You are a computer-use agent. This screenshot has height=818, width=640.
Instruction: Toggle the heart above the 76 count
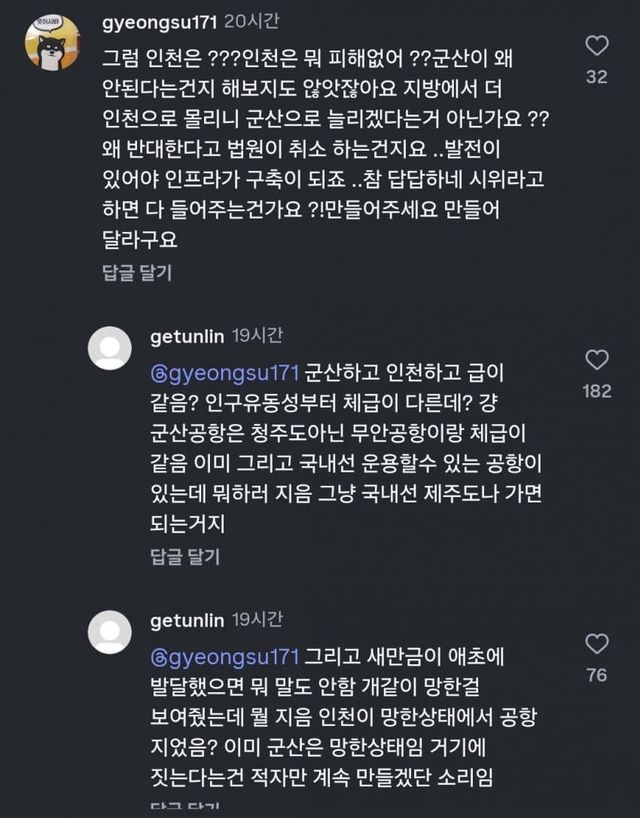tap(596, 644)
